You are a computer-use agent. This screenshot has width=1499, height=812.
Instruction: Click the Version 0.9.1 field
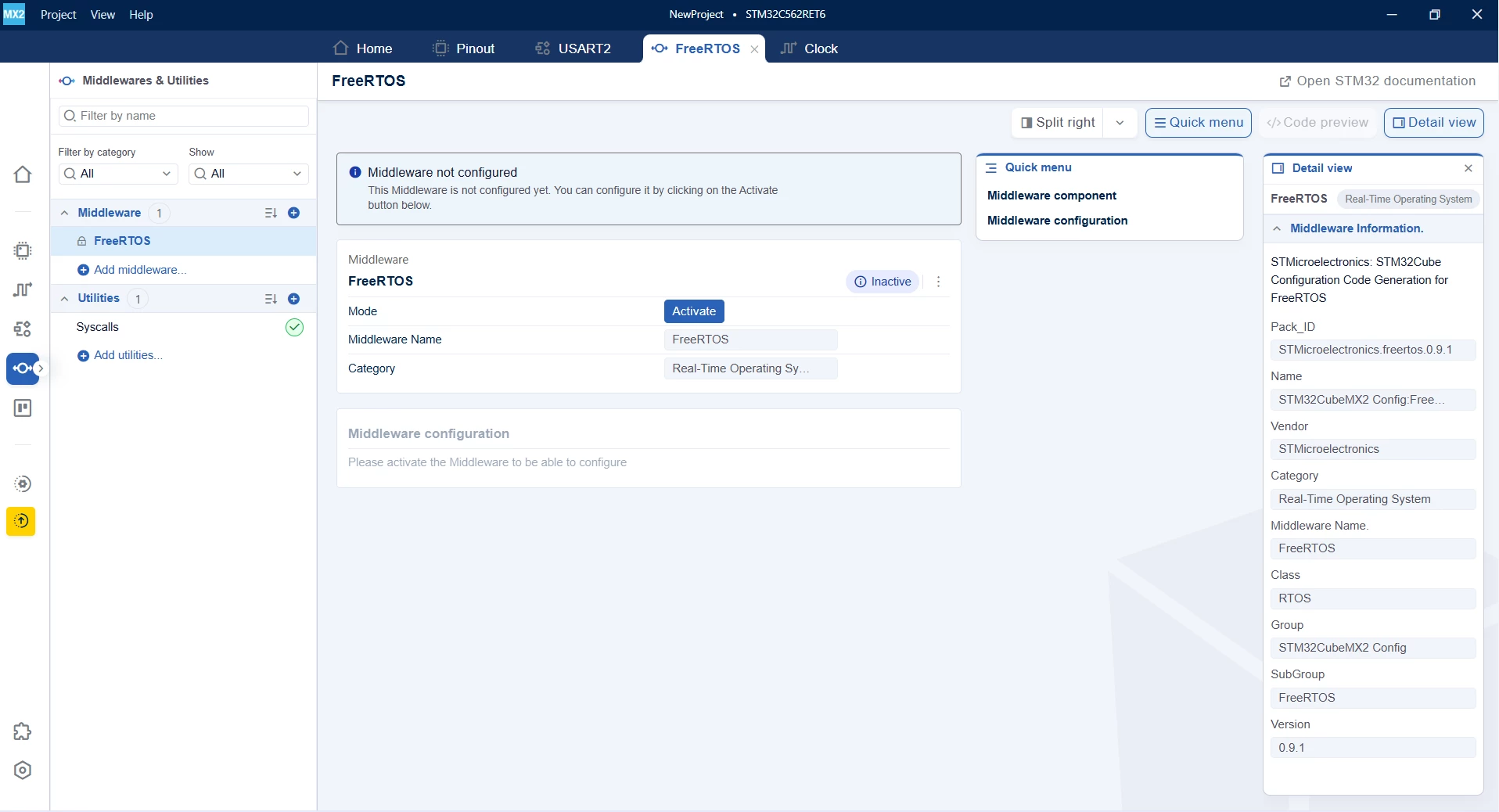coord(1373,748)
